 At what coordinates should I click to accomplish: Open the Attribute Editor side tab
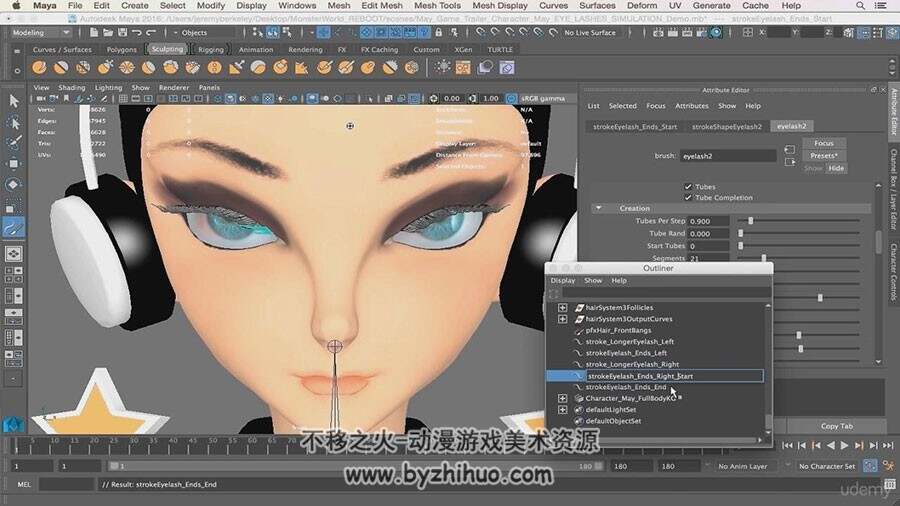[894, 112]
